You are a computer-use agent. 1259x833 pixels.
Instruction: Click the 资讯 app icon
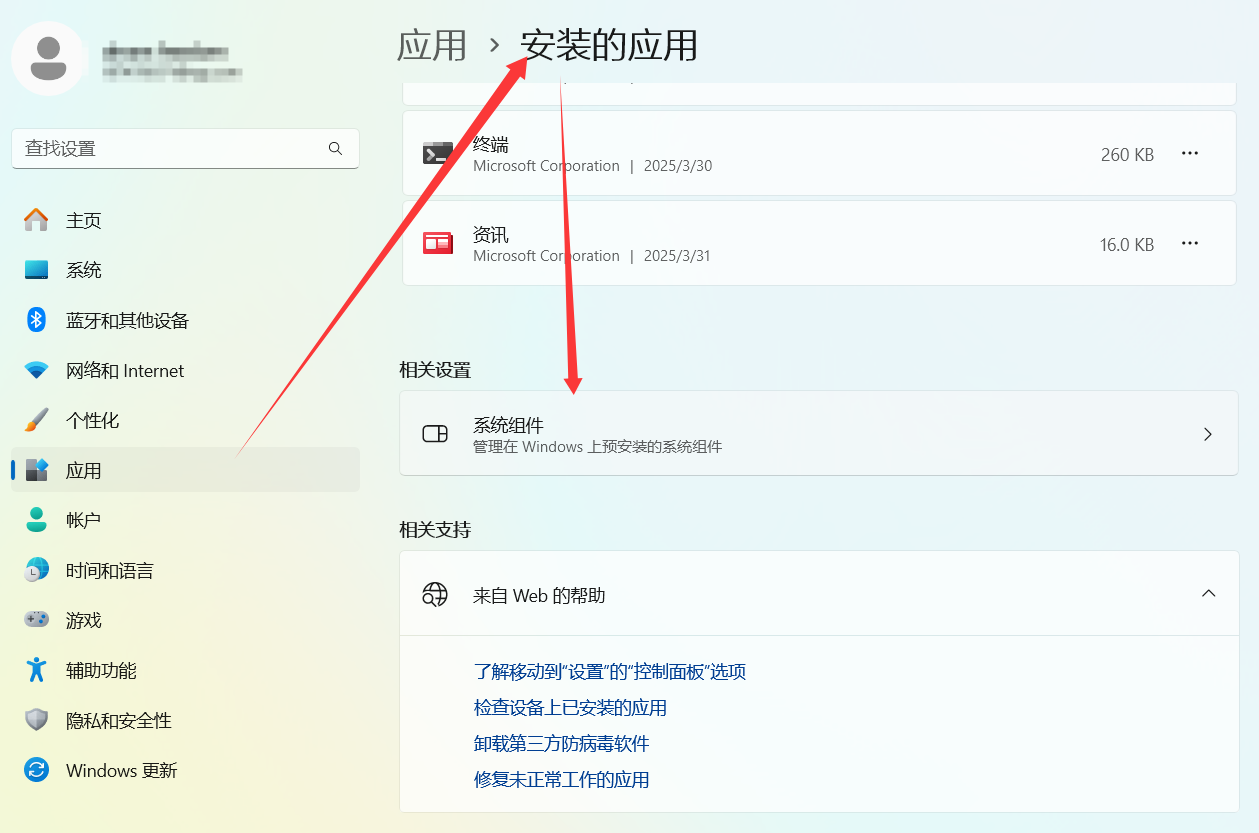click(x=437, y=243)
